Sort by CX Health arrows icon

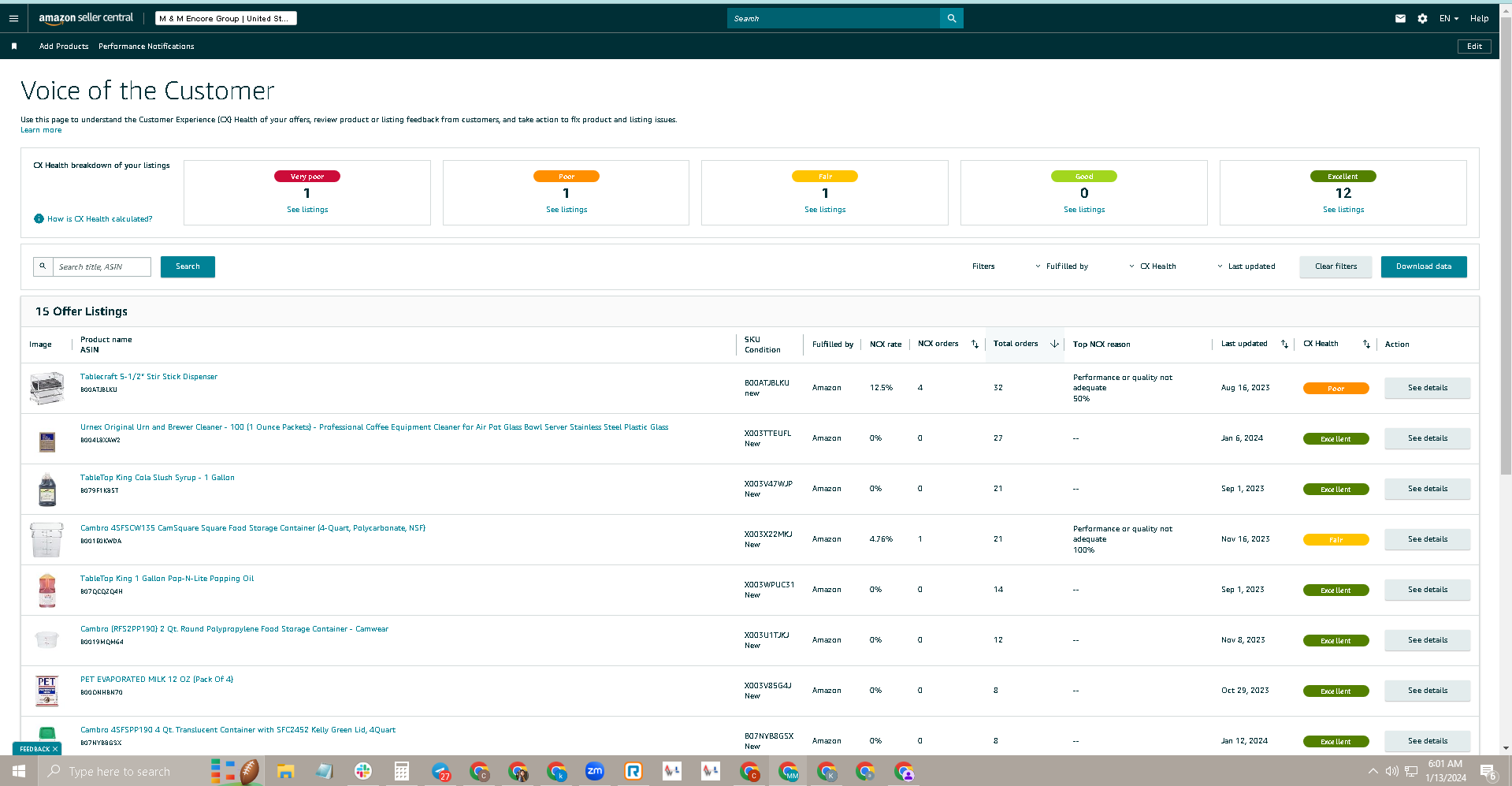[x=1366, y=344]
